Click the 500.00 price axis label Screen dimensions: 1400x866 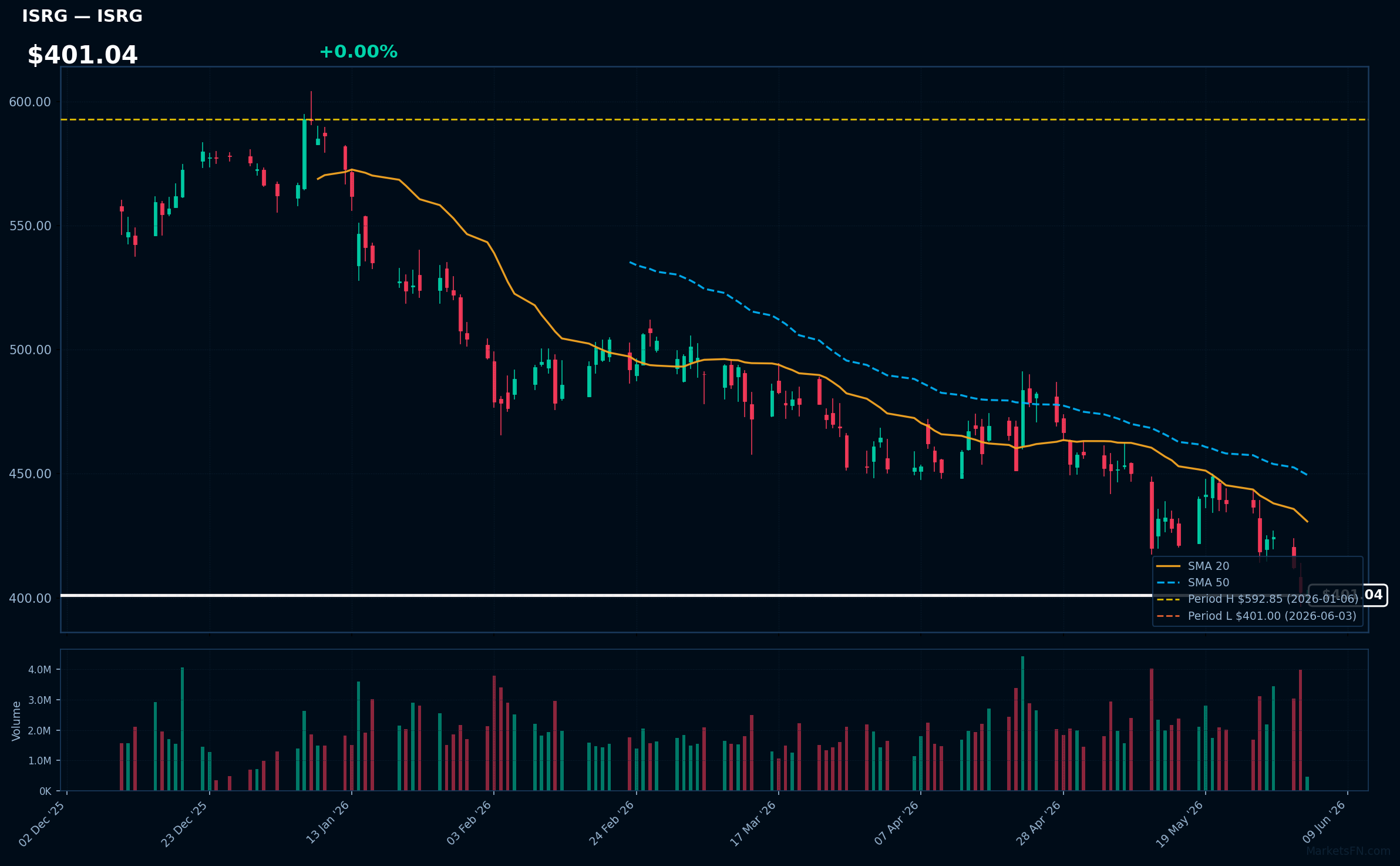click(x=30, y=350)
